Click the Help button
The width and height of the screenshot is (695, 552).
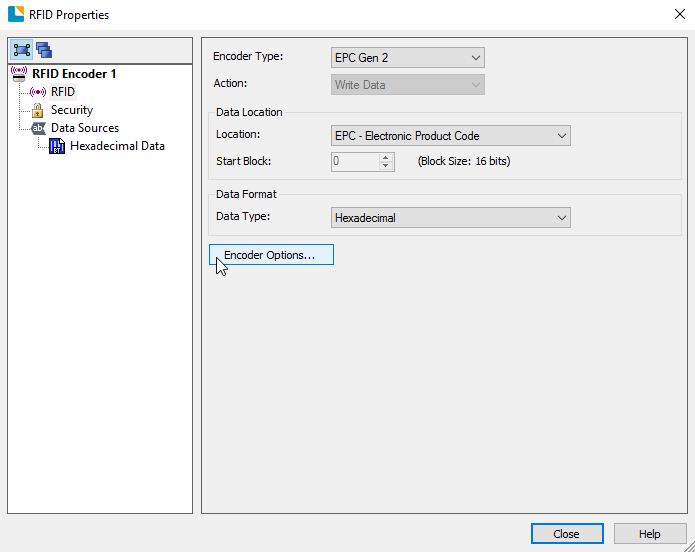[x=649, y=534]
